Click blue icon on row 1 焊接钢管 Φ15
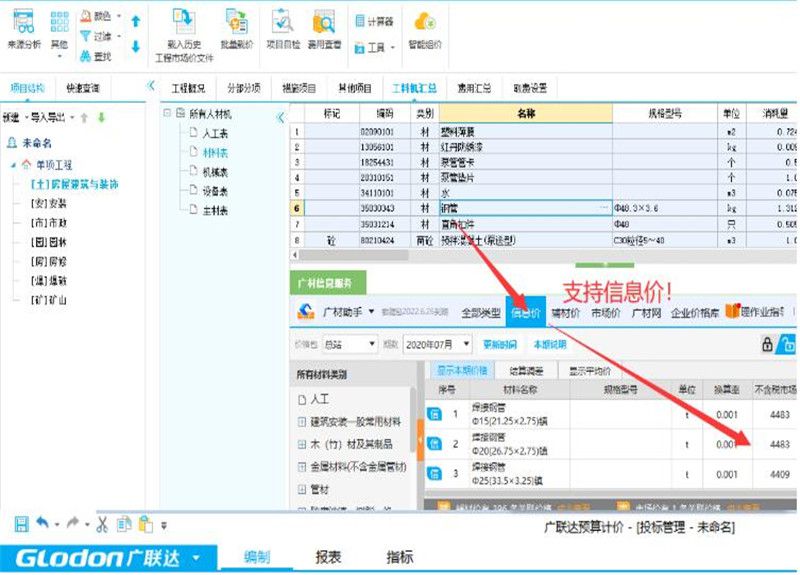 (x=434, y=414)
